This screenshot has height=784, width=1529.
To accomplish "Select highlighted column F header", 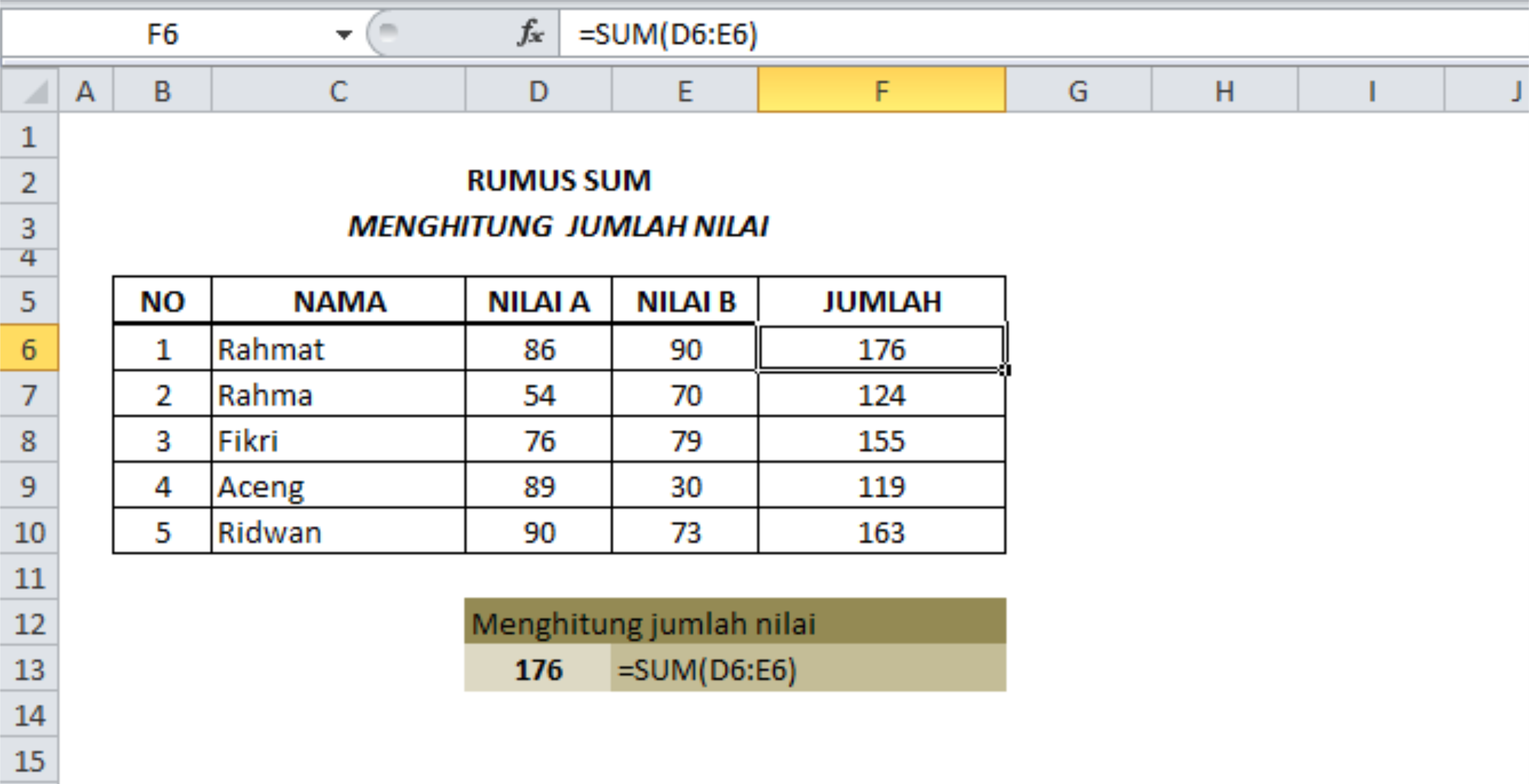I will [x=882, y=91].
